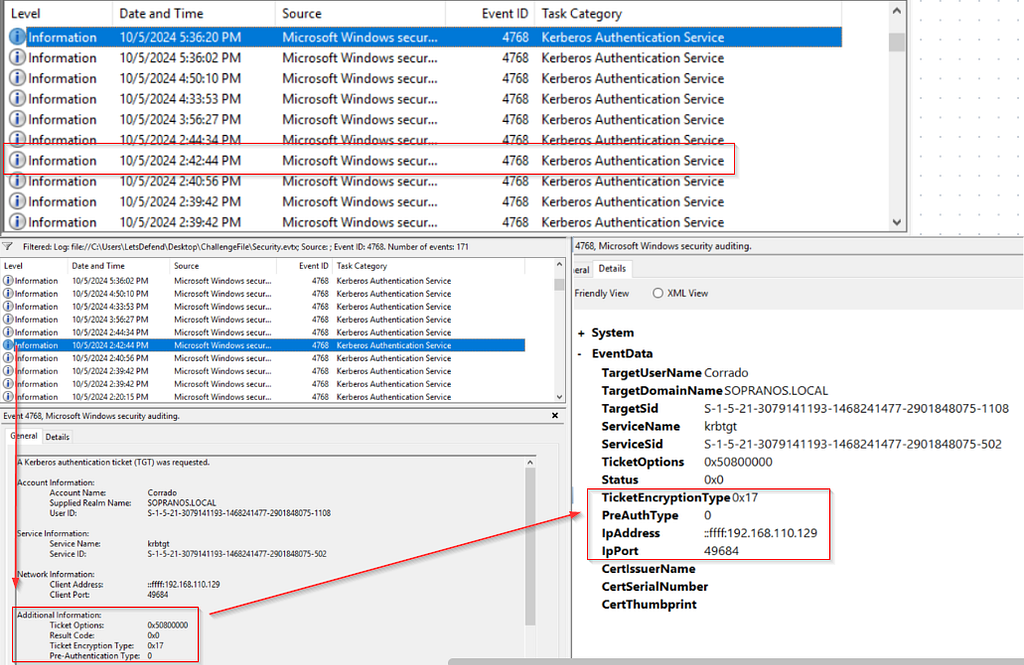Click the CertSerialNumber field label
Viewport: 1024px width, 665px height.
654,587
